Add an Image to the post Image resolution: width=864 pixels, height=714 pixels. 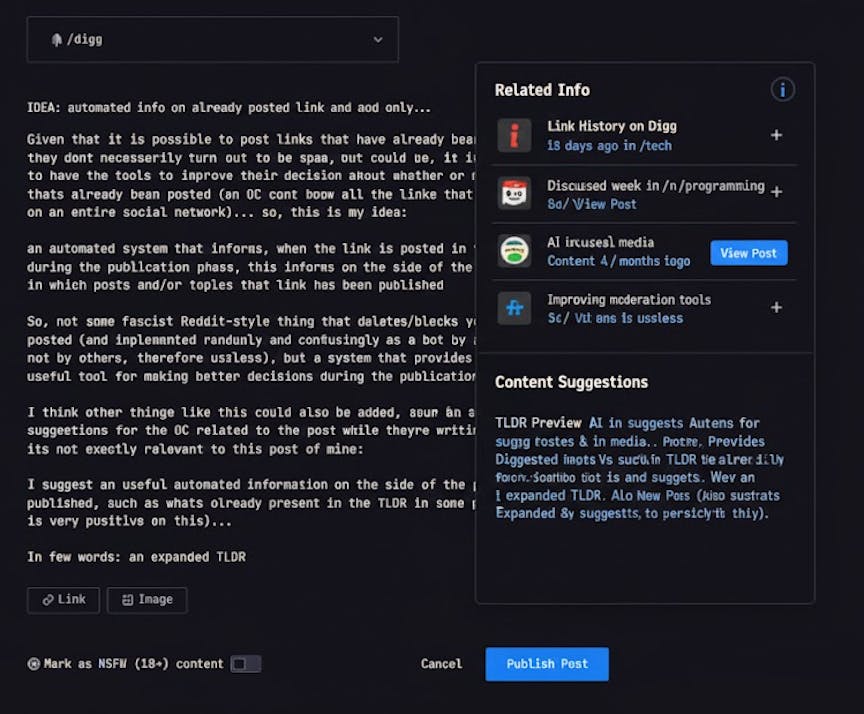147,600
